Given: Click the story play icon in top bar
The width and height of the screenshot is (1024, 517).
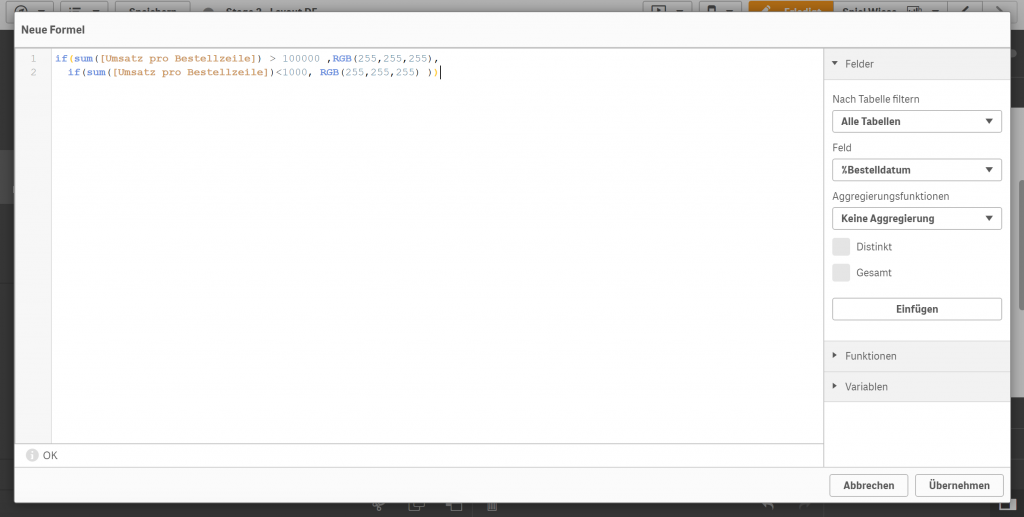Looking at the screenshot, I should (x=658, y=8).
